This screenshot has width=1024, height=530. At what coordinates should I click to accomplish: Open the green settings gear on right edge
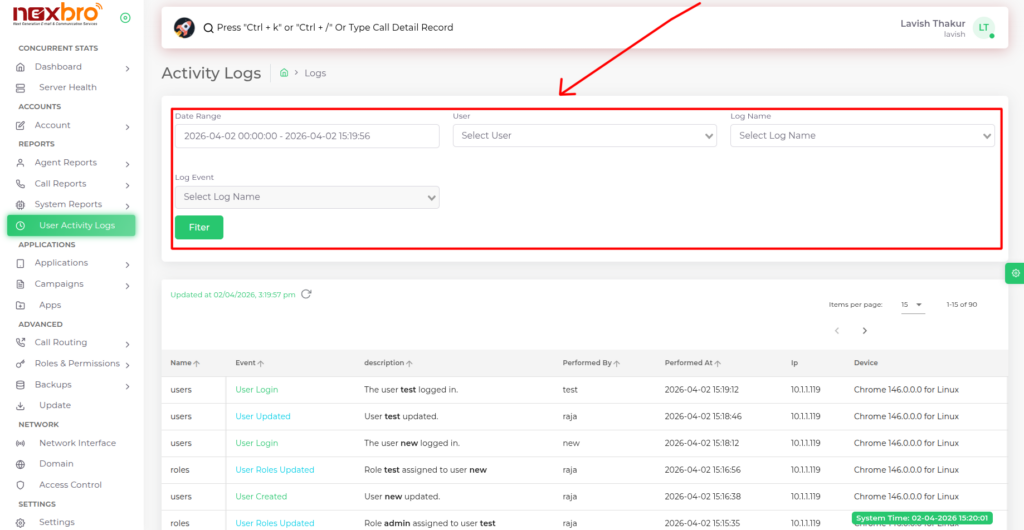[1015, 273]
